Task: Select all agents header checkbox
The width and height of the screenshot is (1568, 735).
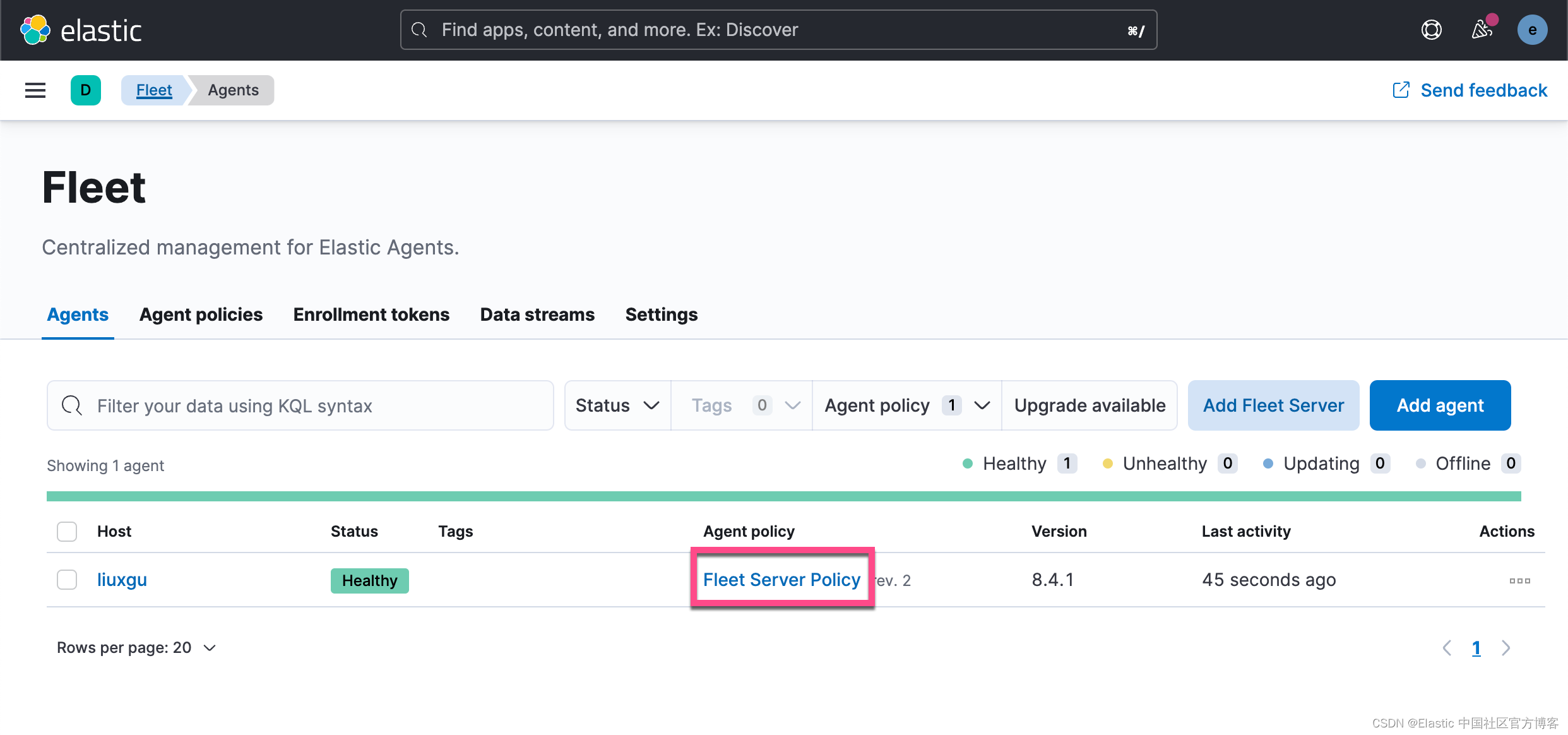Action: coord(67,532)
